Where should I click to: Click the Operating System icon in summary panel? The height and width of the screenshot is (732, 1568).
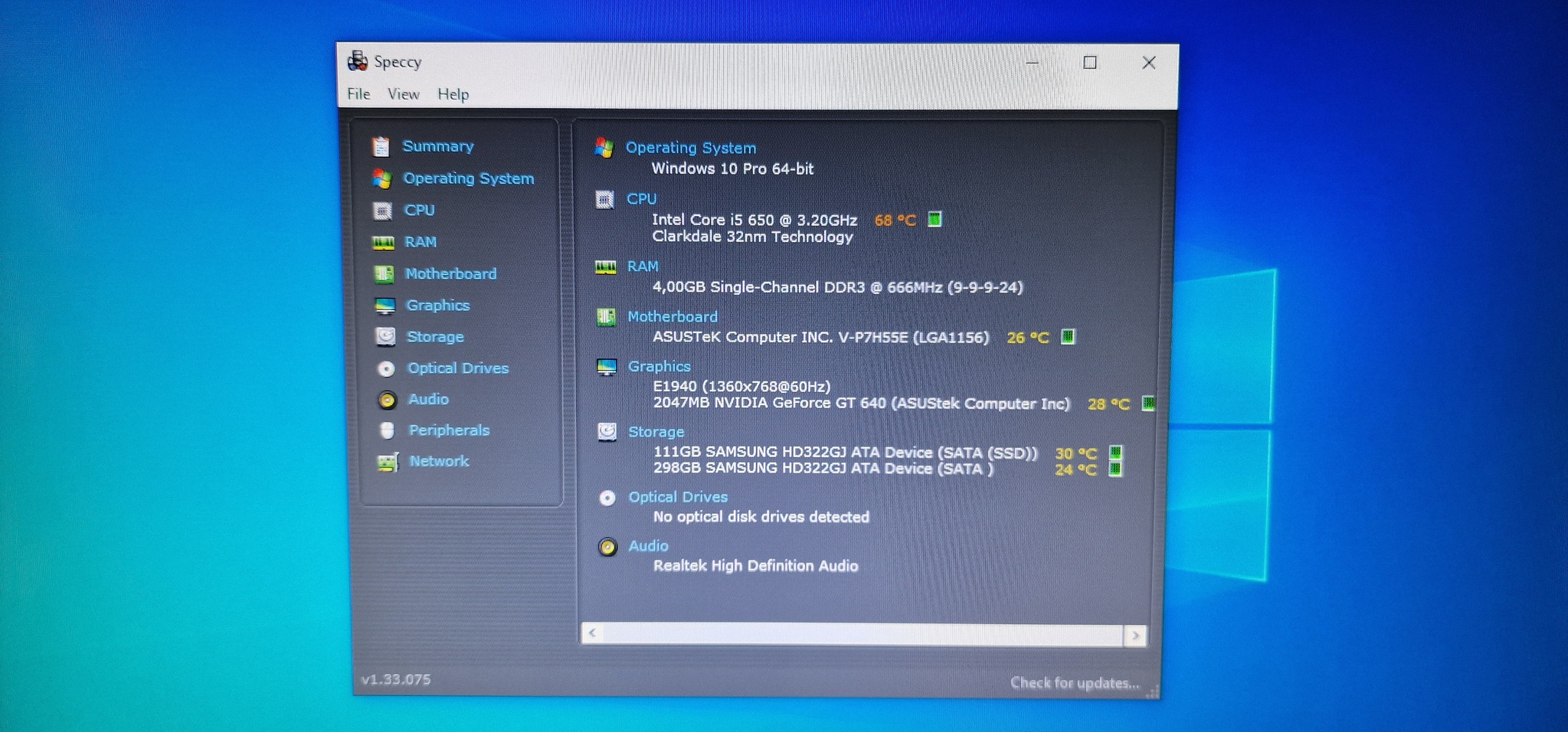pyautogui.click(x=604, y=148)
